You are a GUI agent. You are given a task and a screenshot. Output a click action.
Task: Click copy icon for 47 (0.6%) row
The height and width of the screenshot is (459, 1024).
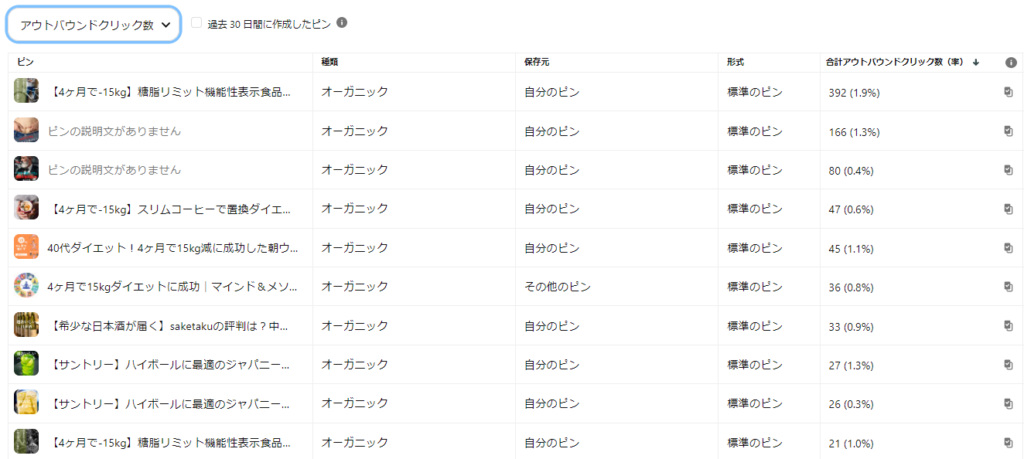1008,209
